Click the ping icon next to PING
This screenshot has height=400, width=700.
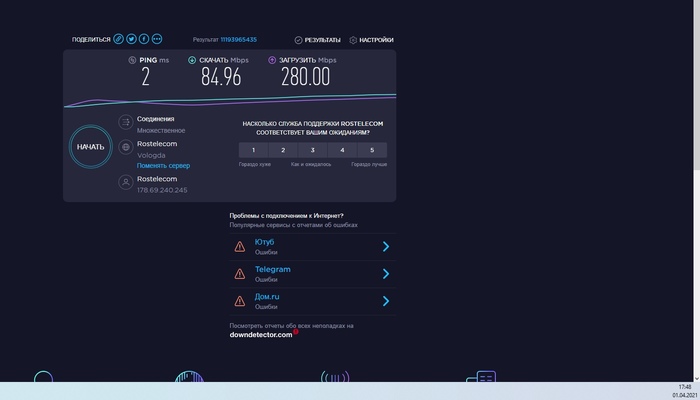(132, 60)
